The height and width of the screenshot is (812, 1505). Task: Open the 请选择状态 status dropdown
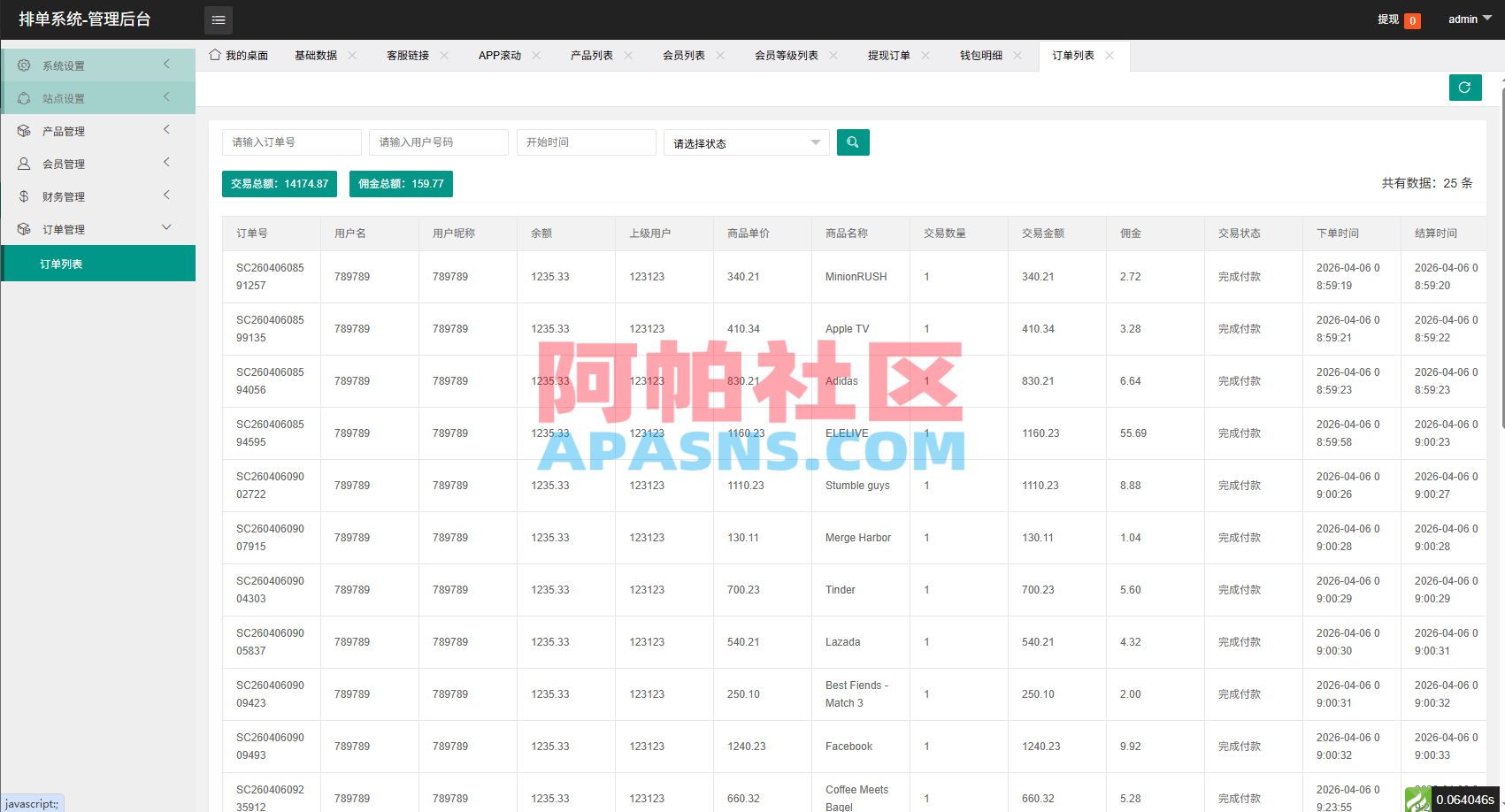(x=747, y=143)
